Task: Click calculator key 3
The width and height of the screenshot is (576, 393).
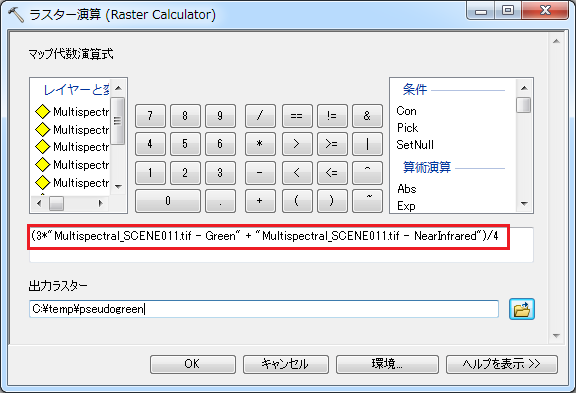Action: click(220, 173)
